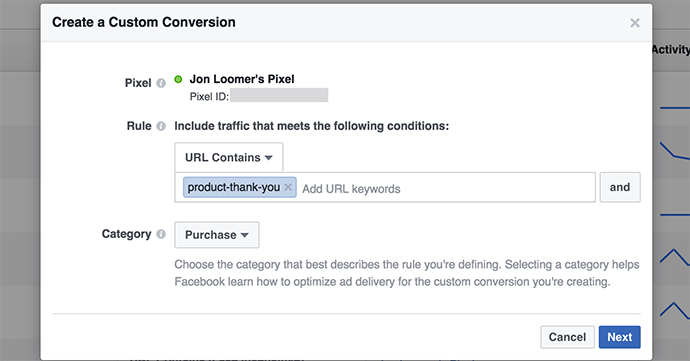Click the Create a Custom Conversion title
Viewport: 690px width, 361px height.
pyautogui.click(x=144, y=22)
